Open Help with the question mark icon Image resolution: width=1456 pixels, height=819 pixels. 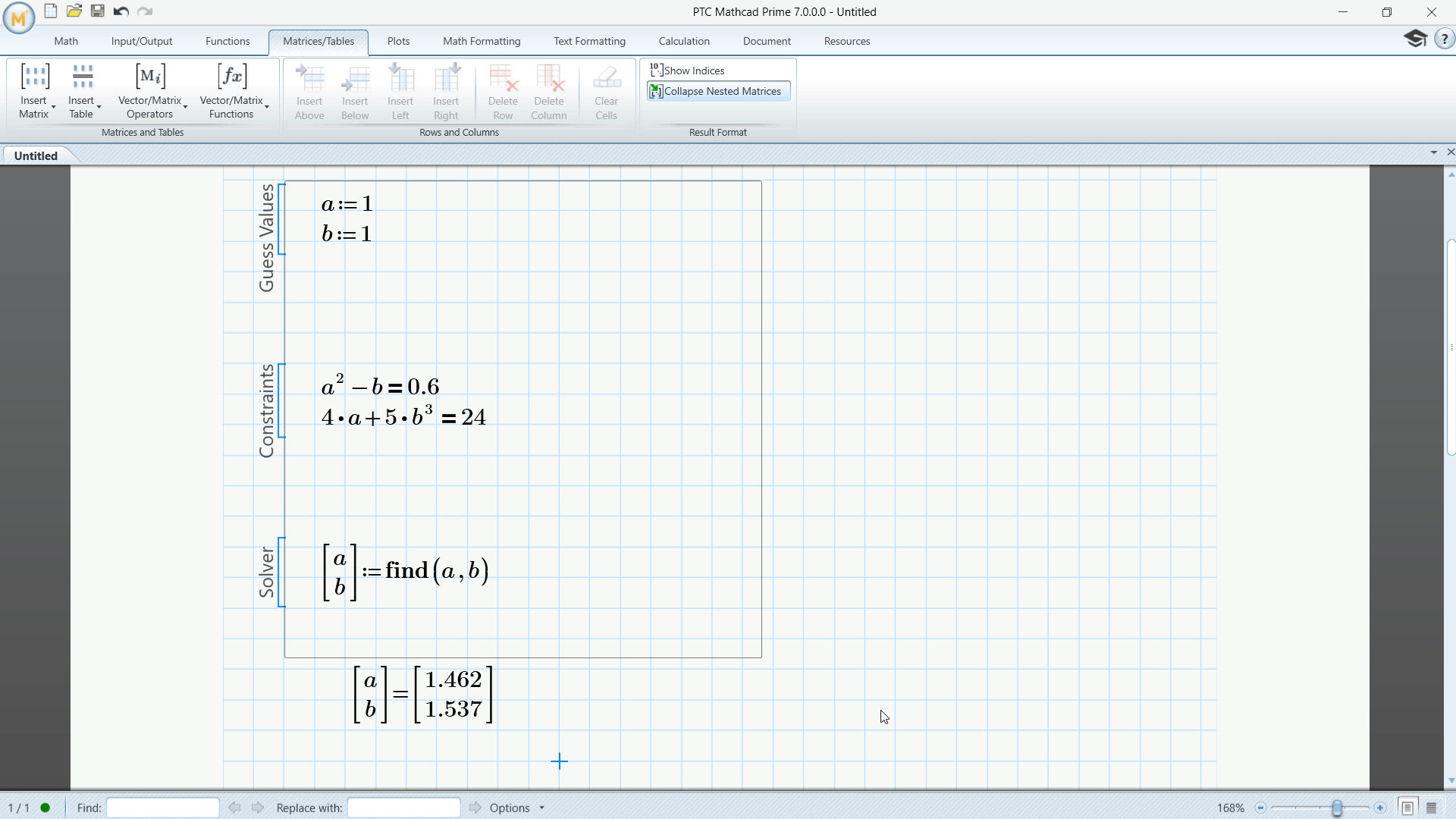[x=1444, y=39]
